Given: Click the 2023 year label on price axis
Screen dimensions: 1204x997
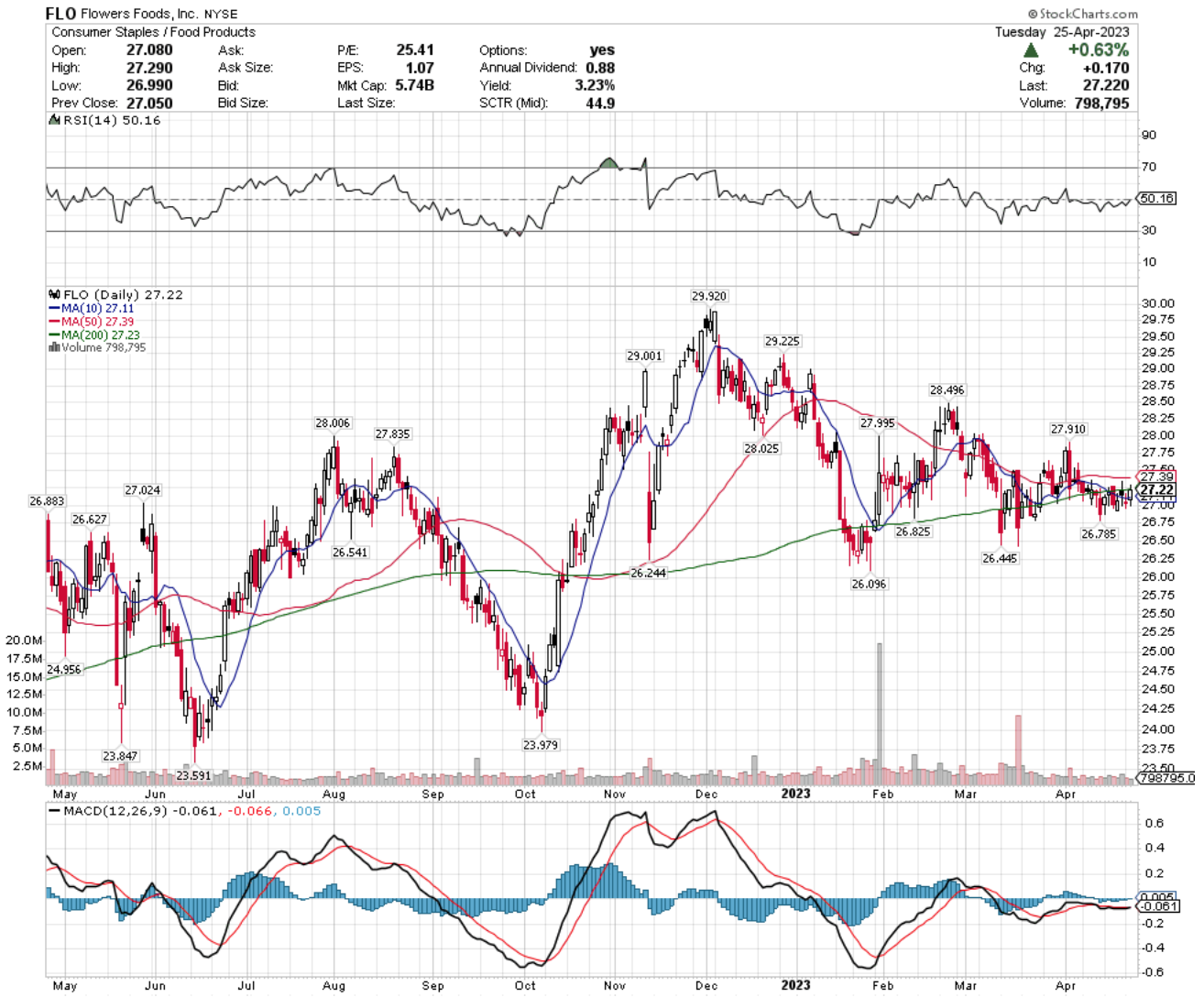Looking at the screenshot, I should coord(795,794).
